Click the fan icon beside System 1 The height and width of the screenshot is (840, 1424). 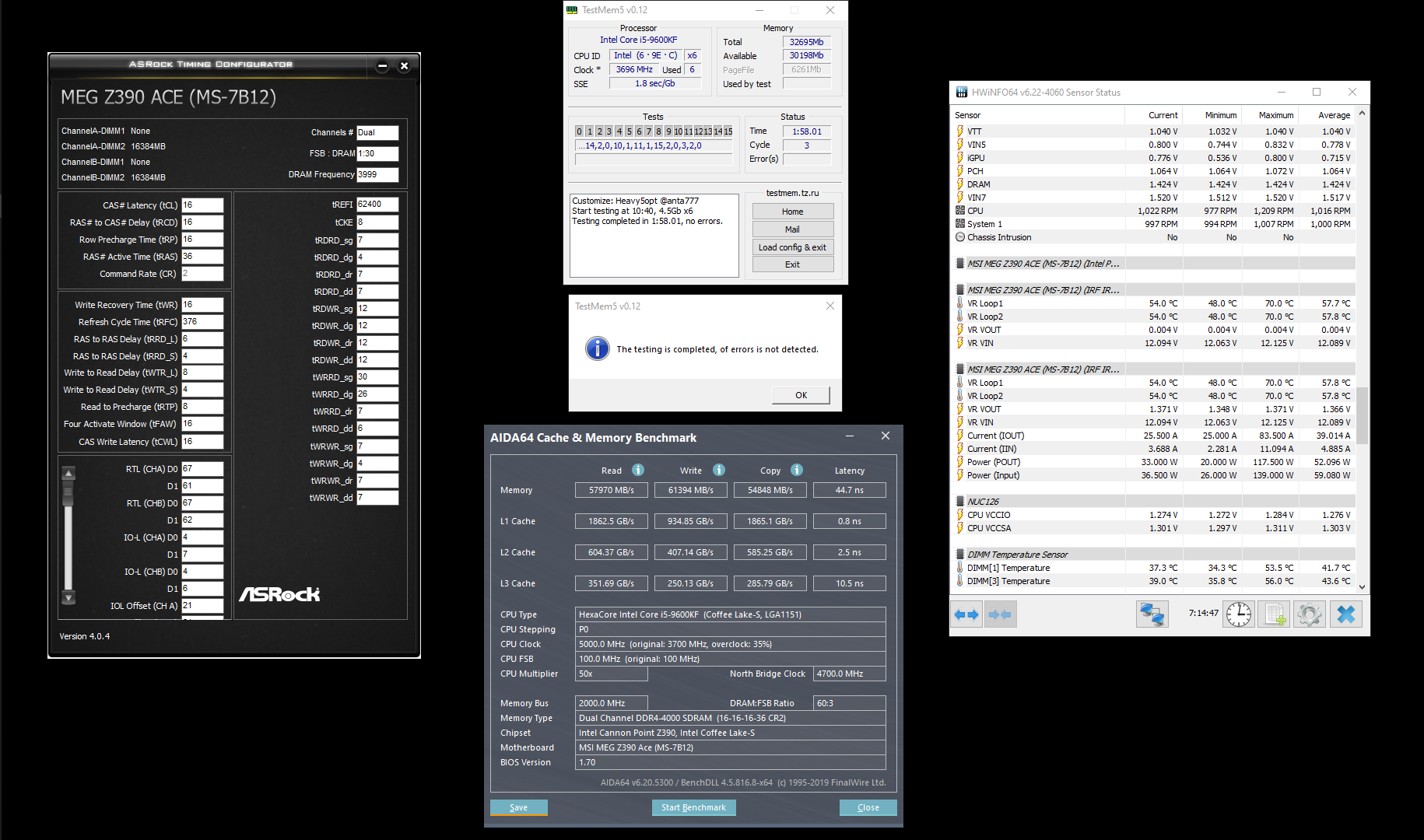(960, 224)
